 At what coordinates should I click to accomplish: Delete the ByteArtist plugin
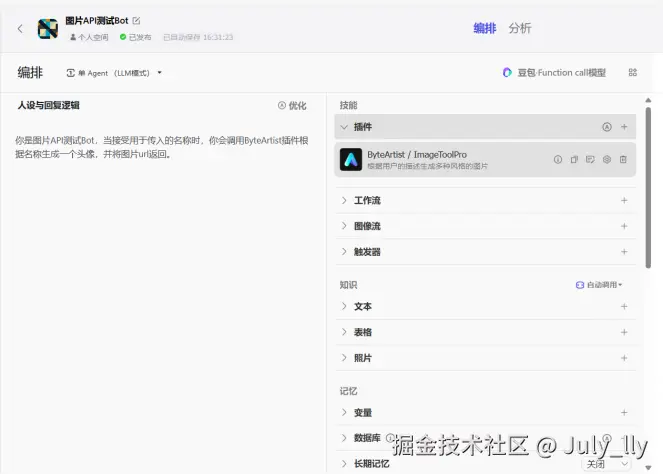pos(623,159)
